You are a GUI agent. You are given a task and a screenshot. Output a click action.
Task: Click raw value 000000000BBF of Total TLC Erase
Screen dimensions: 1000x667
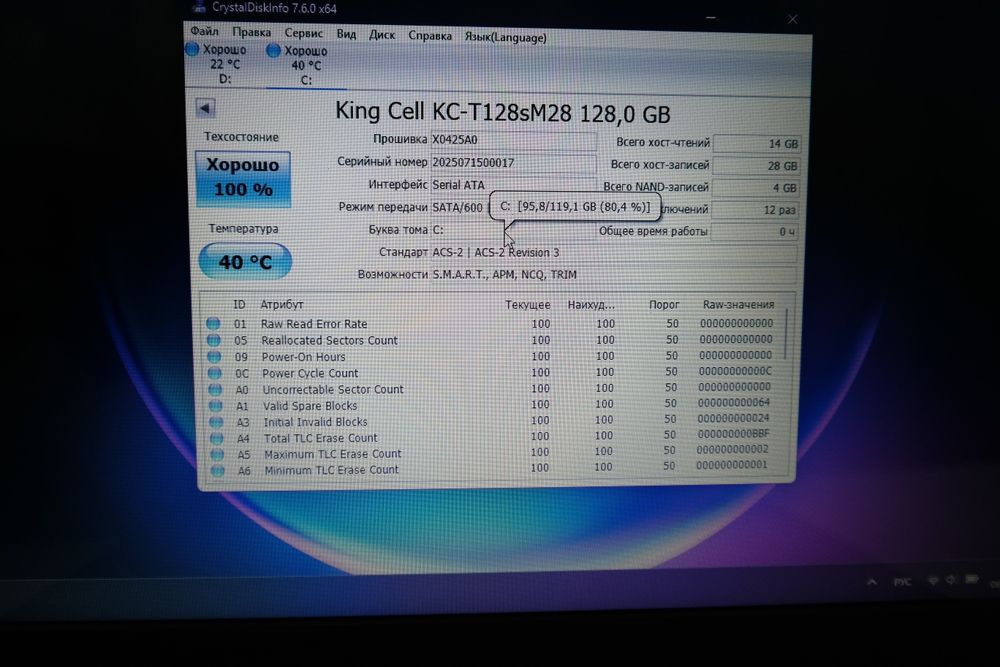(x=733, y=434)
